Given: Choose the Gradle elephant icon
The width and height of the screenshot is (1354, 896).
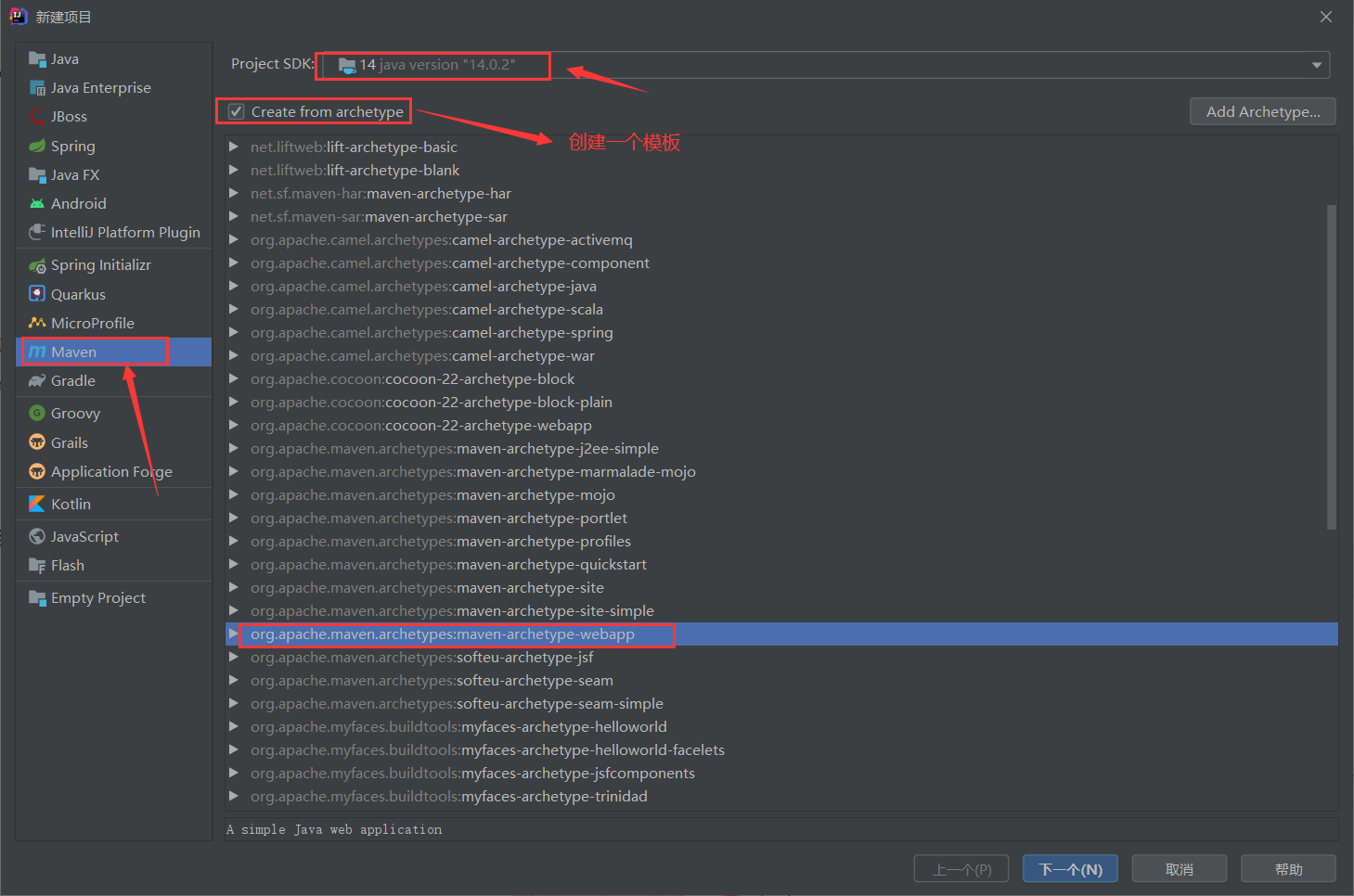Looking at the screenshot, I should (37, 380).
